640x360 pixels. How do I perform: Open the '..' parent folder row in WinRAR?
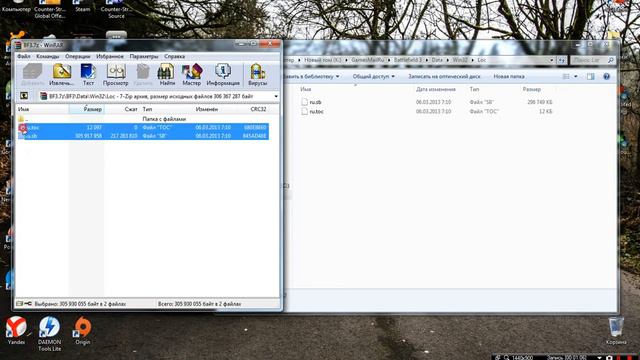142,119
